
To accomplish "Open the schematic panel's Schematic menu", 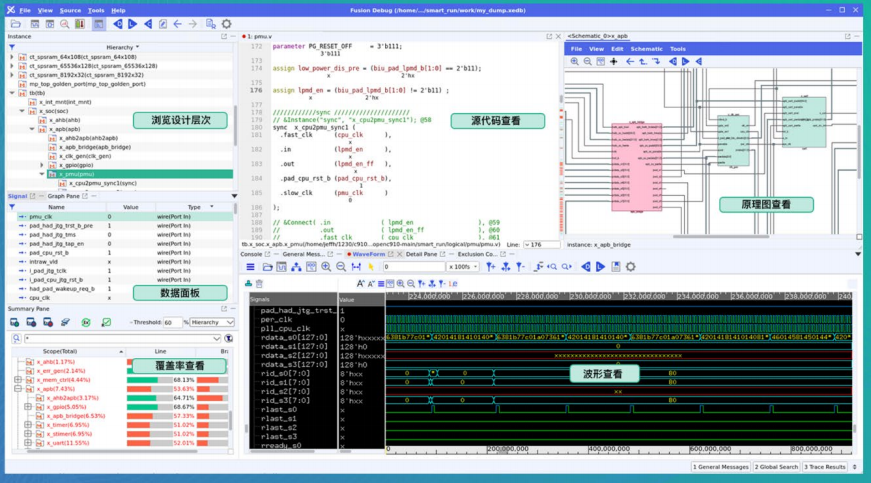I will (x=646, y=48).
